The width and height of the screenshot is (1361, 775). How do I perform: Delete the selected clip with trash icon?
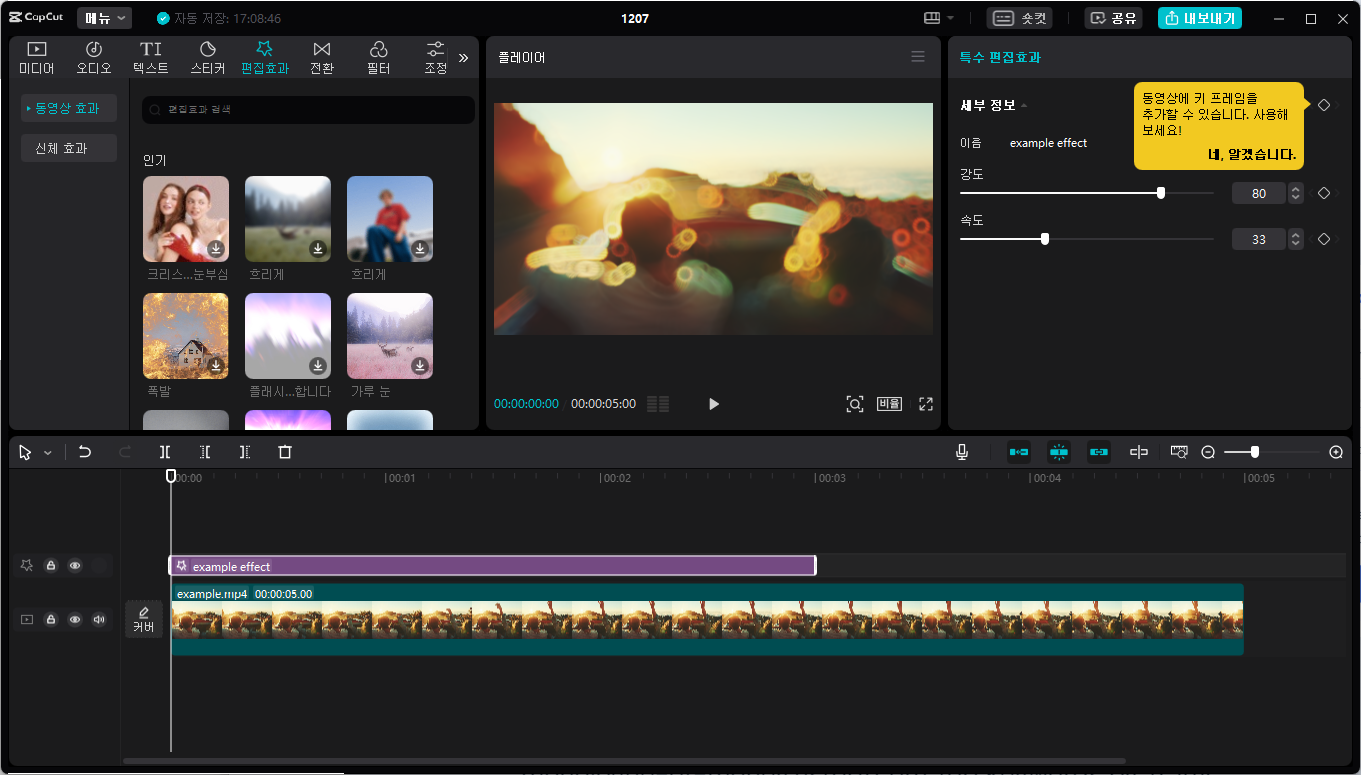coord(285,452)
